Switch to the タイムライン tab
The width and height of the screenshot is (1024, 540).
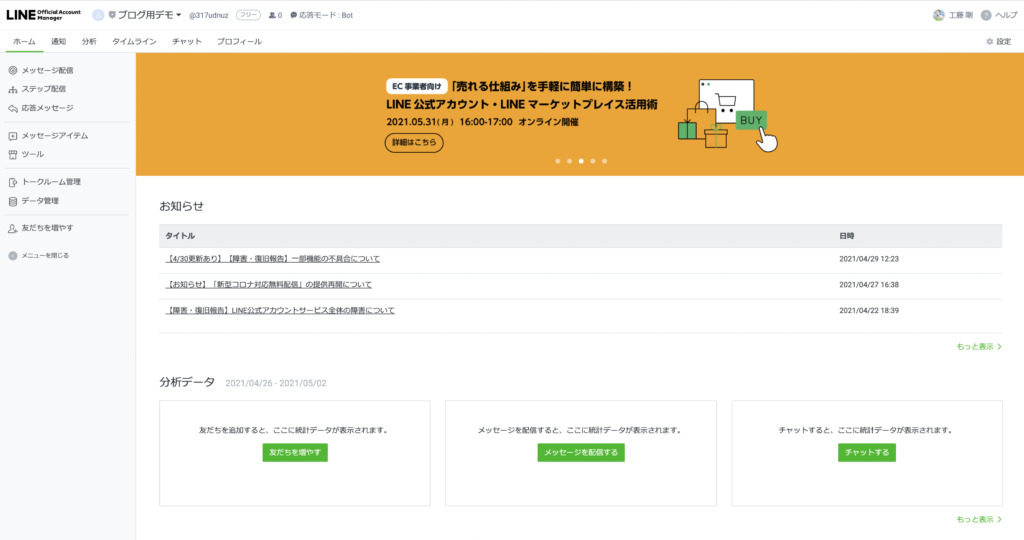[x=134, y=42]
